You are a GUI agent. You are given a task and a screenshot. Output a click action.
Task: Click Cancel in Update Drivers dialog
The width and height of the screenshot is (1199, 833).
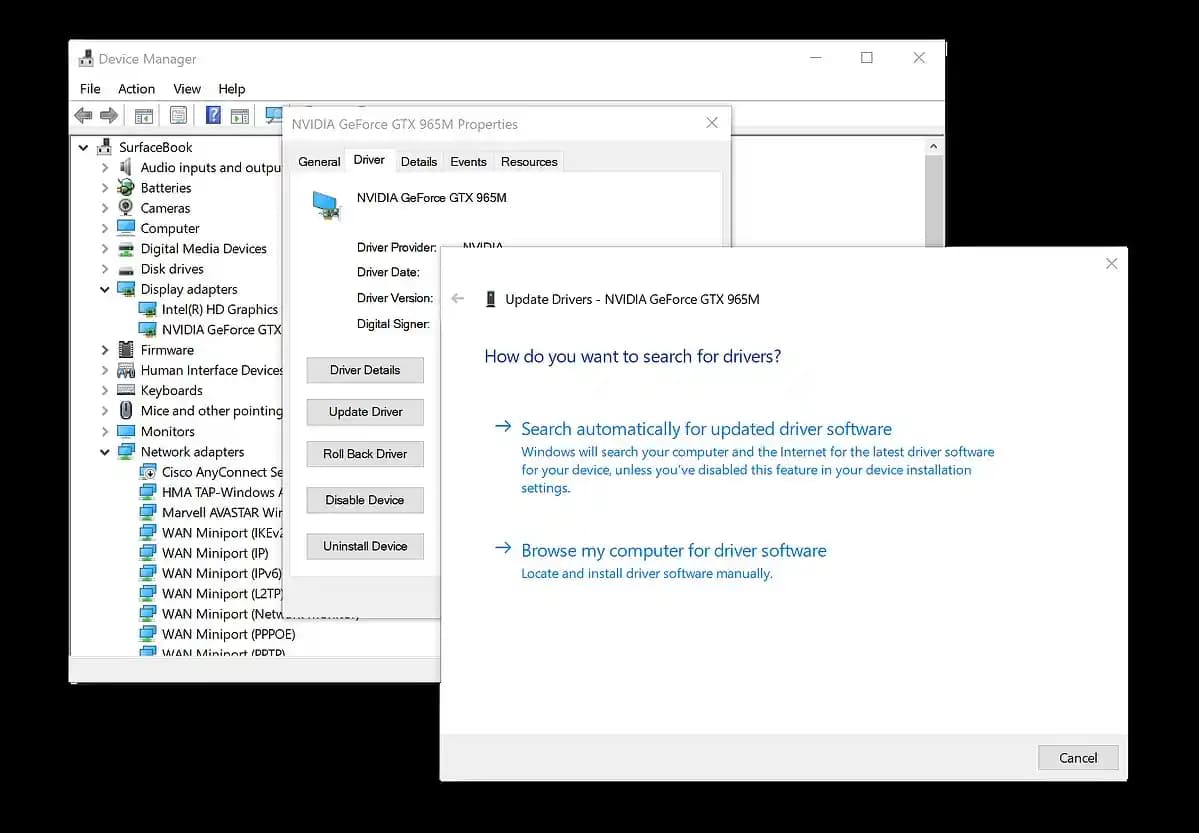coord(1078,758)
